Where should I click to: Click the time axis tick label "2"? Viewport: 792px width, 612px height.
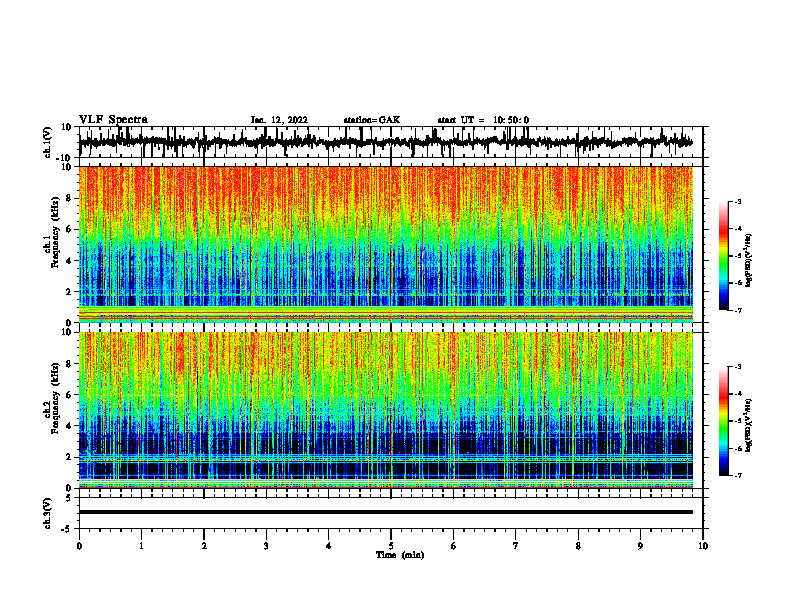204,546
